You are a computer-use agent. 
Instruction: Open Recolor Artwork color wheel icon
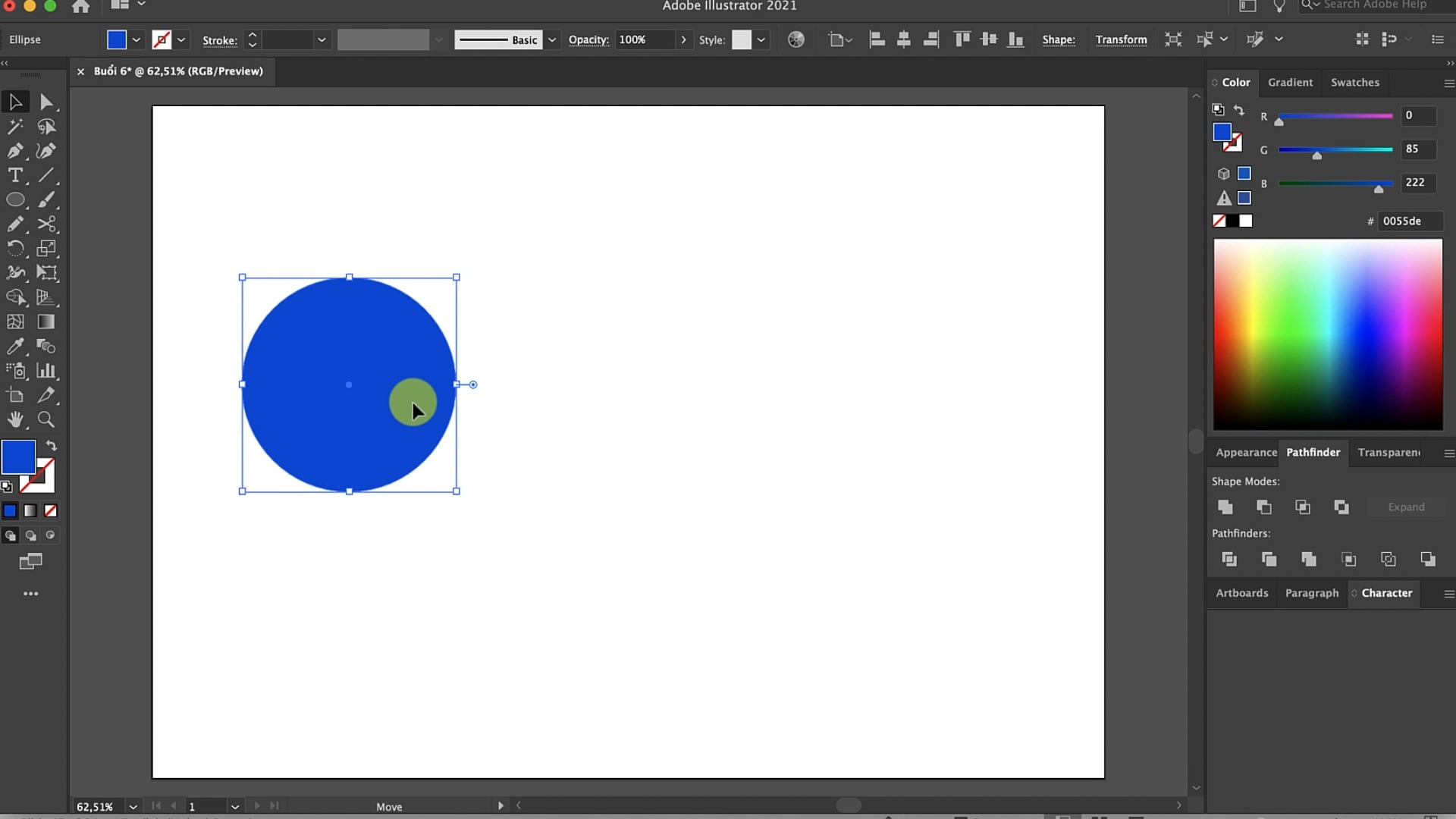[796, 39]
